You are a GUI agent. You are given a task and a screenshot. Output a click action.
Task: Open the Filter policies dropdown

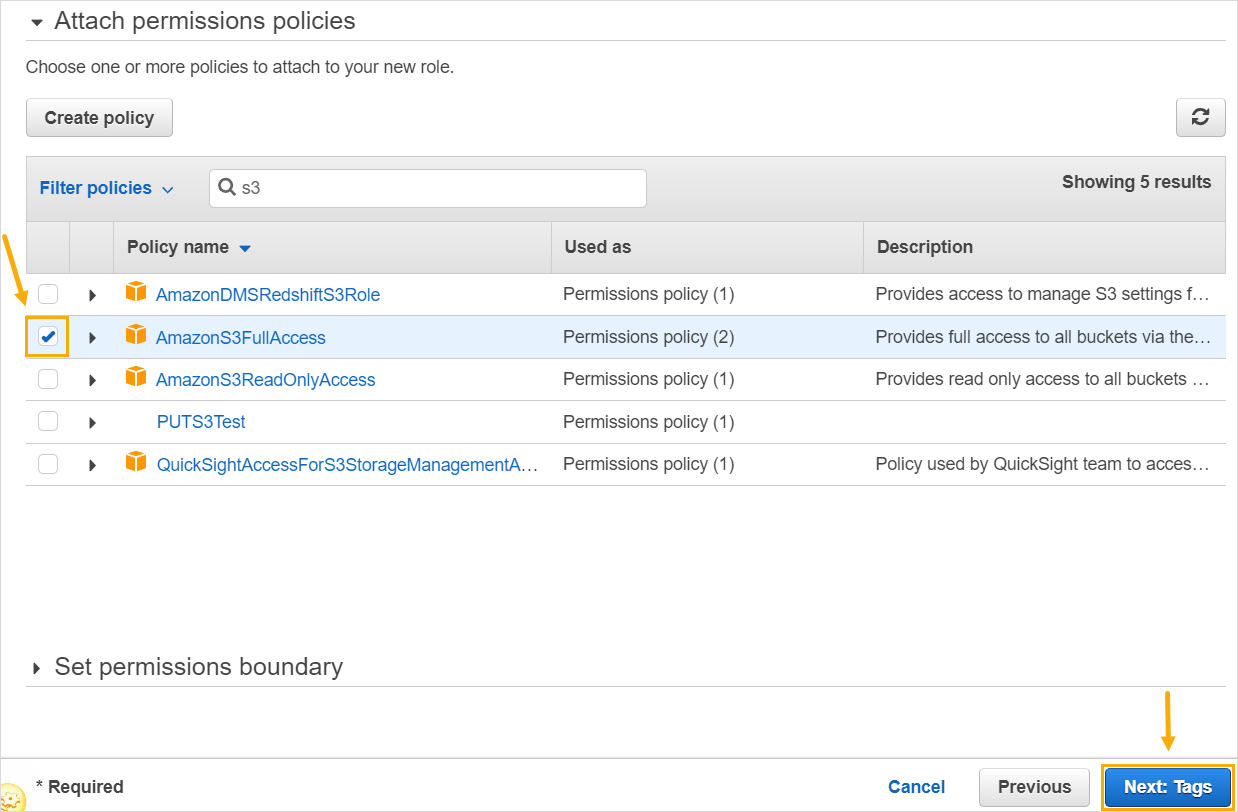tap(106, 188)
